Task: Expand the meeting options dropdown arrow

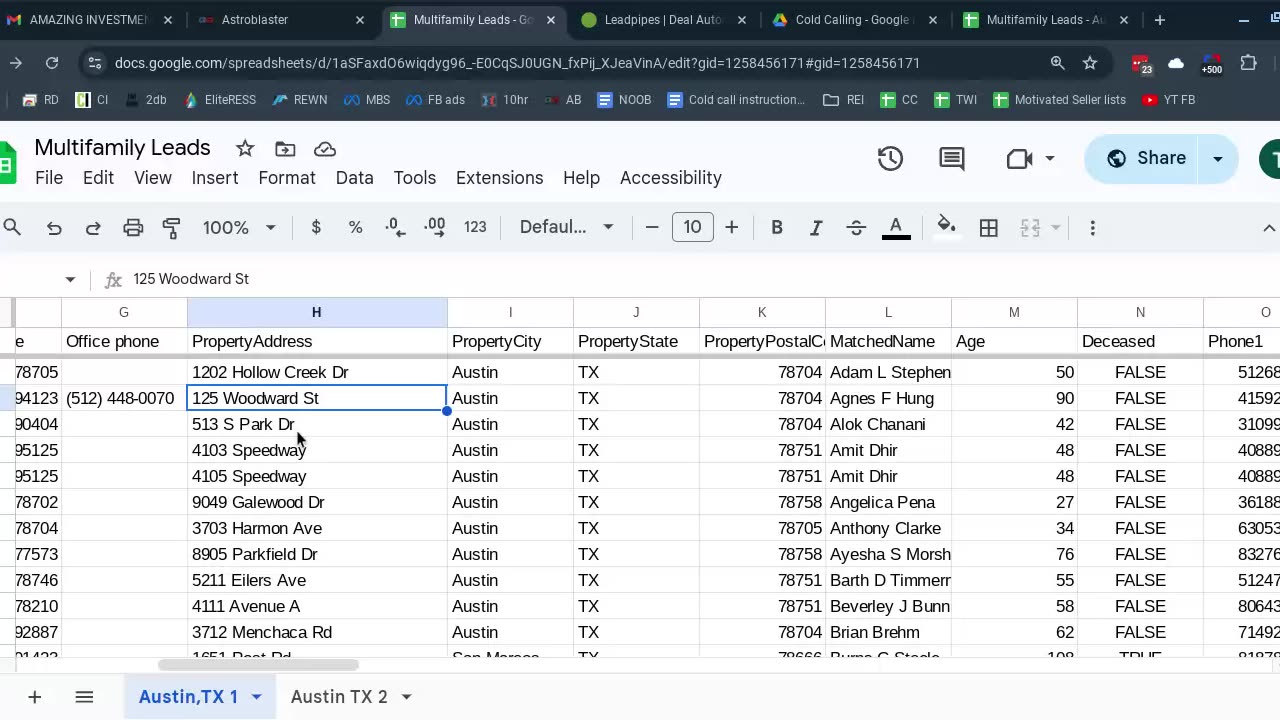Action: pos(1050,158)
